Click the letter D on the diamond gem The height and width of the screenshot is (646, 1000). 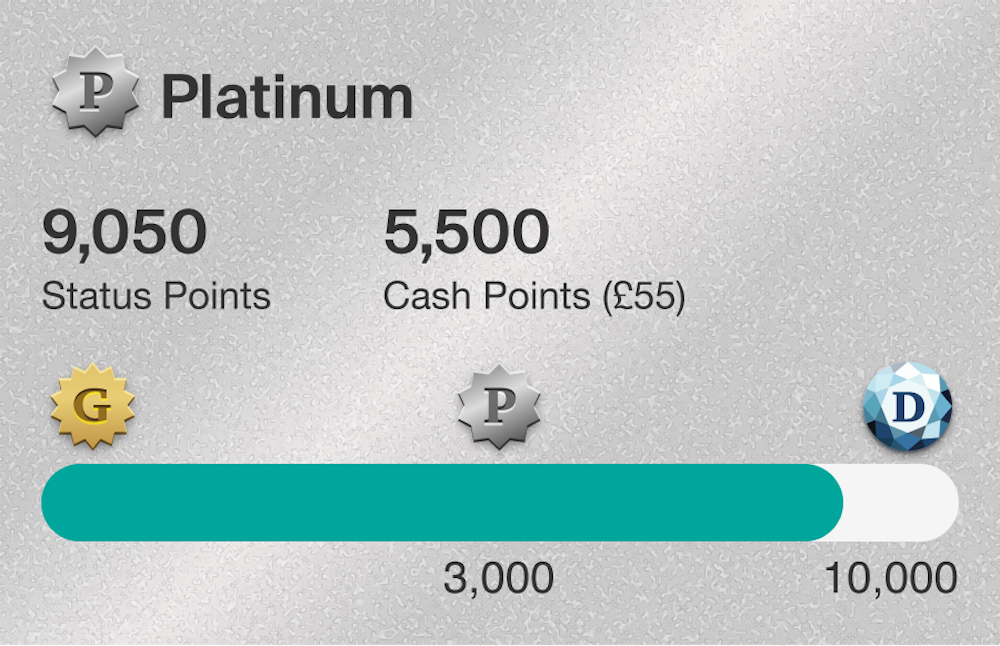[907, 407]
